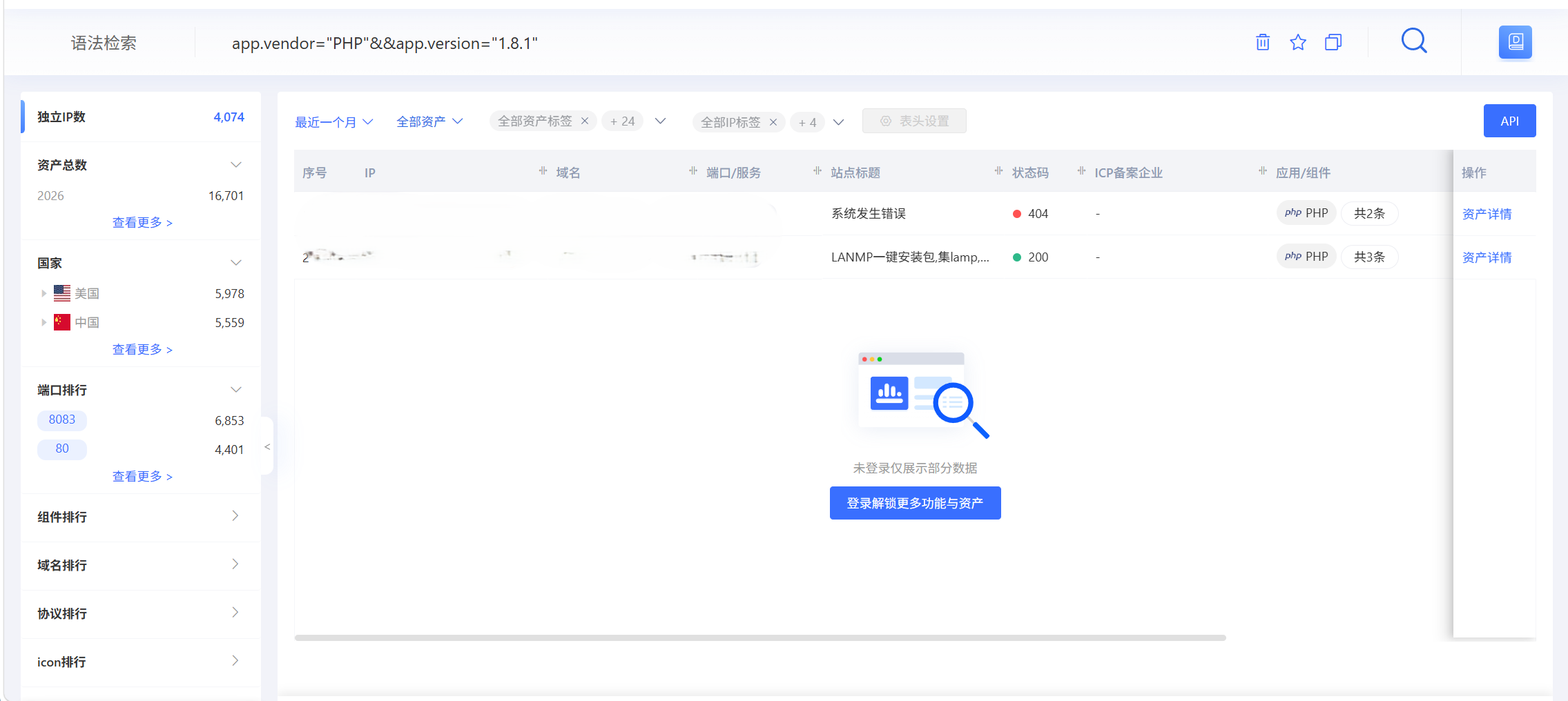Run search with magnifier icon
1568x701 pixels.
[x=1413, y=41]
